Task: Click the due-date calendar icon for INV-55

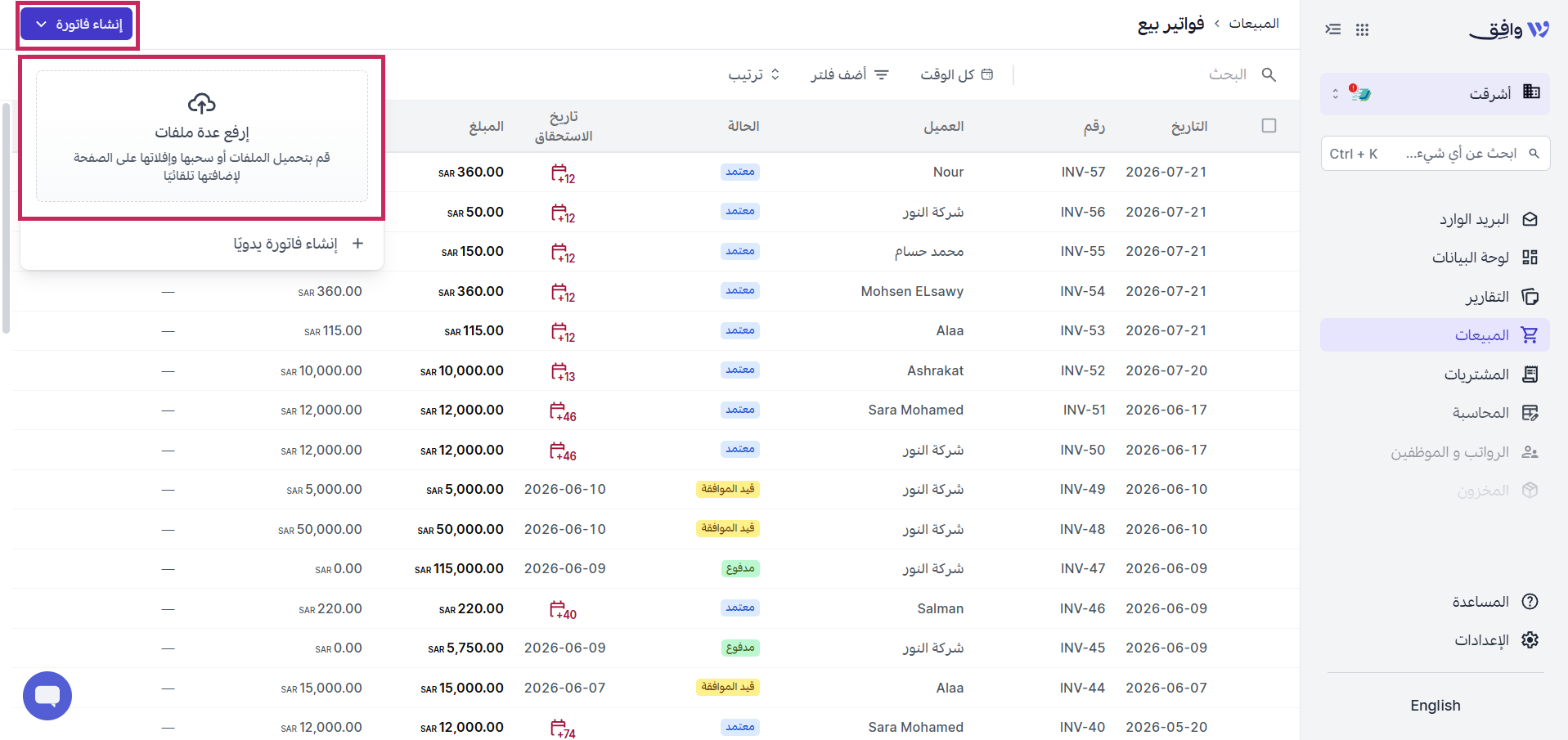Action: (562, 253)
